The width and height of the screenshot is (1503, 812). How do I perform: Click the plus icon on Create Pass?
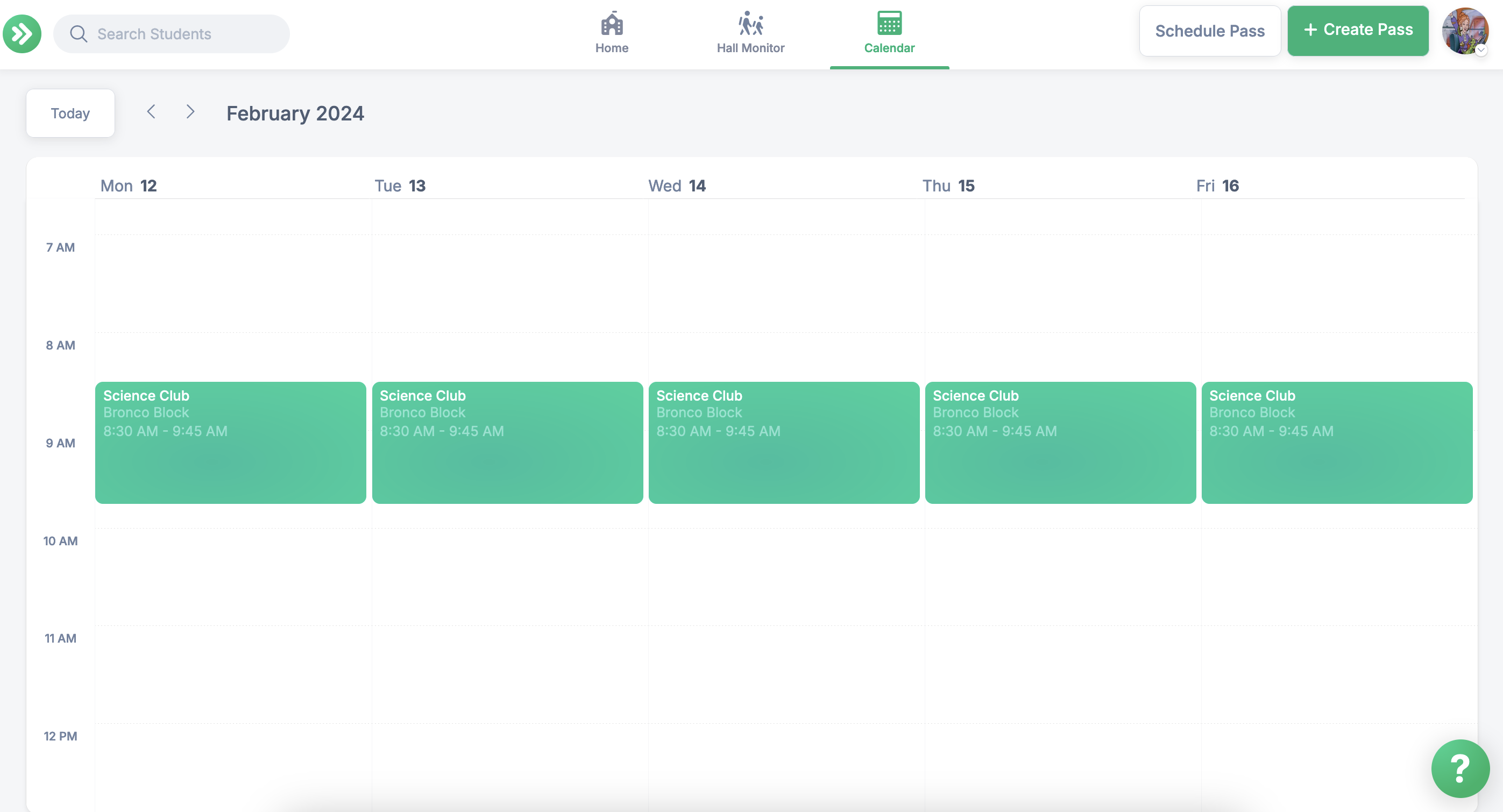coord(1310,30)
